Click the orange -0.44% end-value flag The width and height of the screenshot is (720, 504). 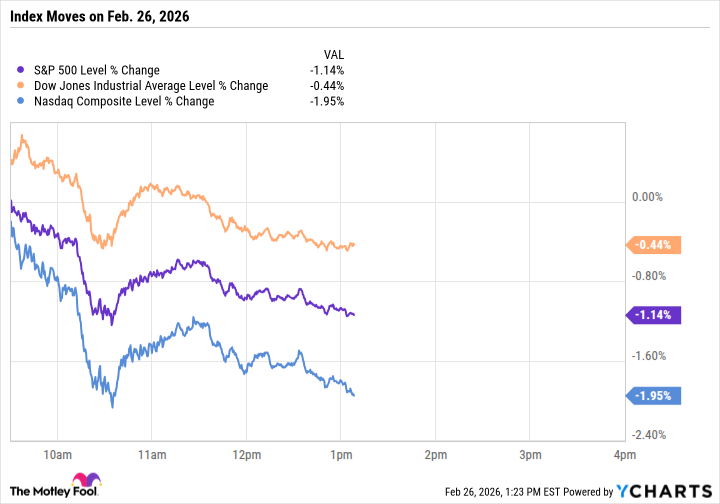[x=654, y=245]
